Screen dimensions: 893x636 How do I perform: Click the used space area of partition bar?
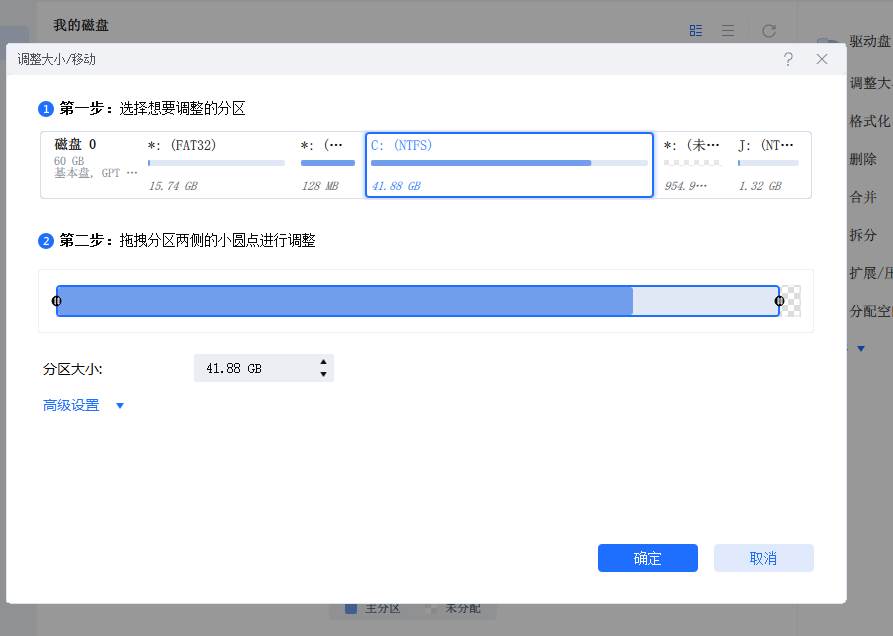[345, 301]
